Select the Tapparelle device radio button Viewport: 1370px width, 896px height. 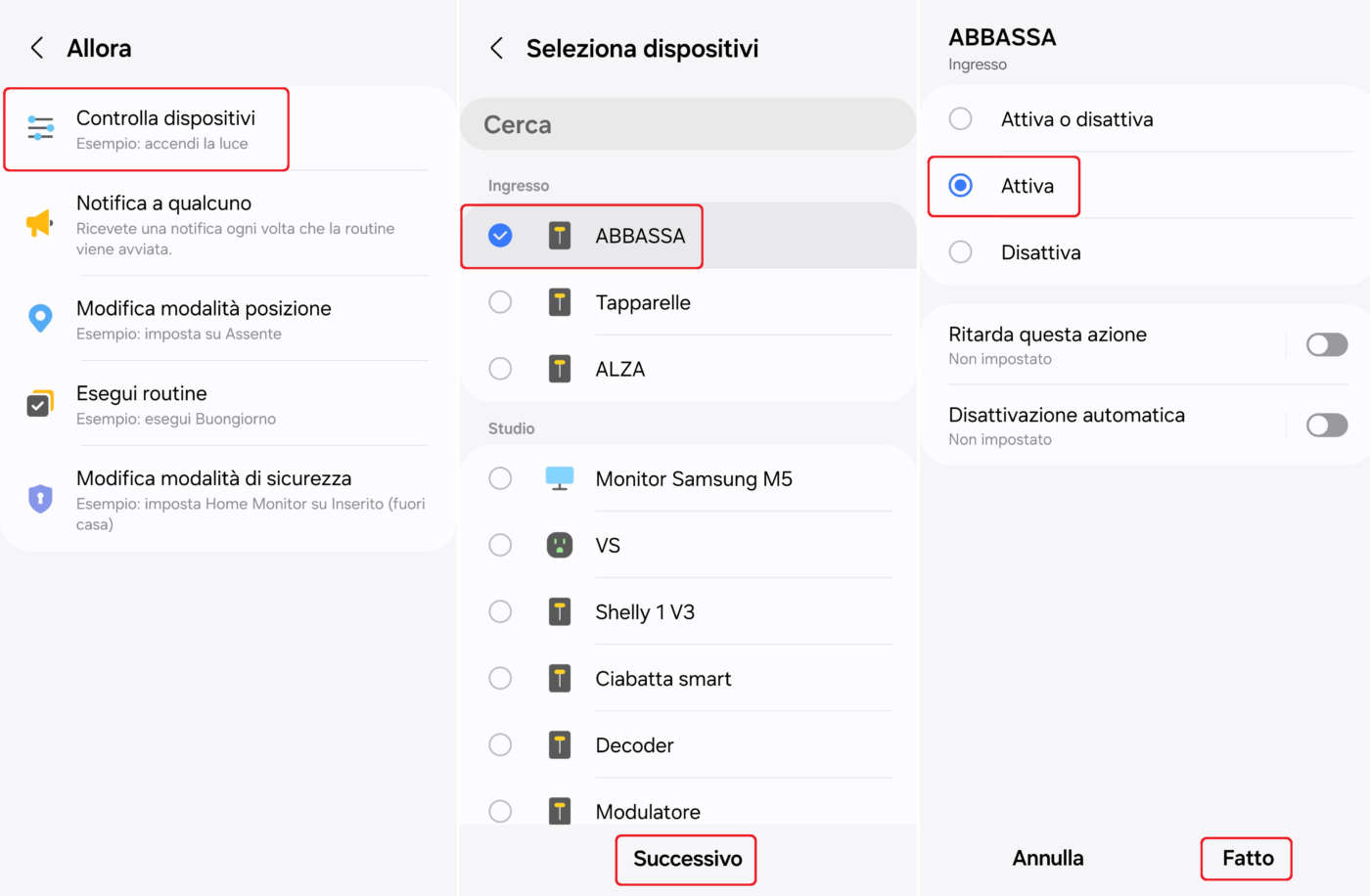click(x=500, y=302)
